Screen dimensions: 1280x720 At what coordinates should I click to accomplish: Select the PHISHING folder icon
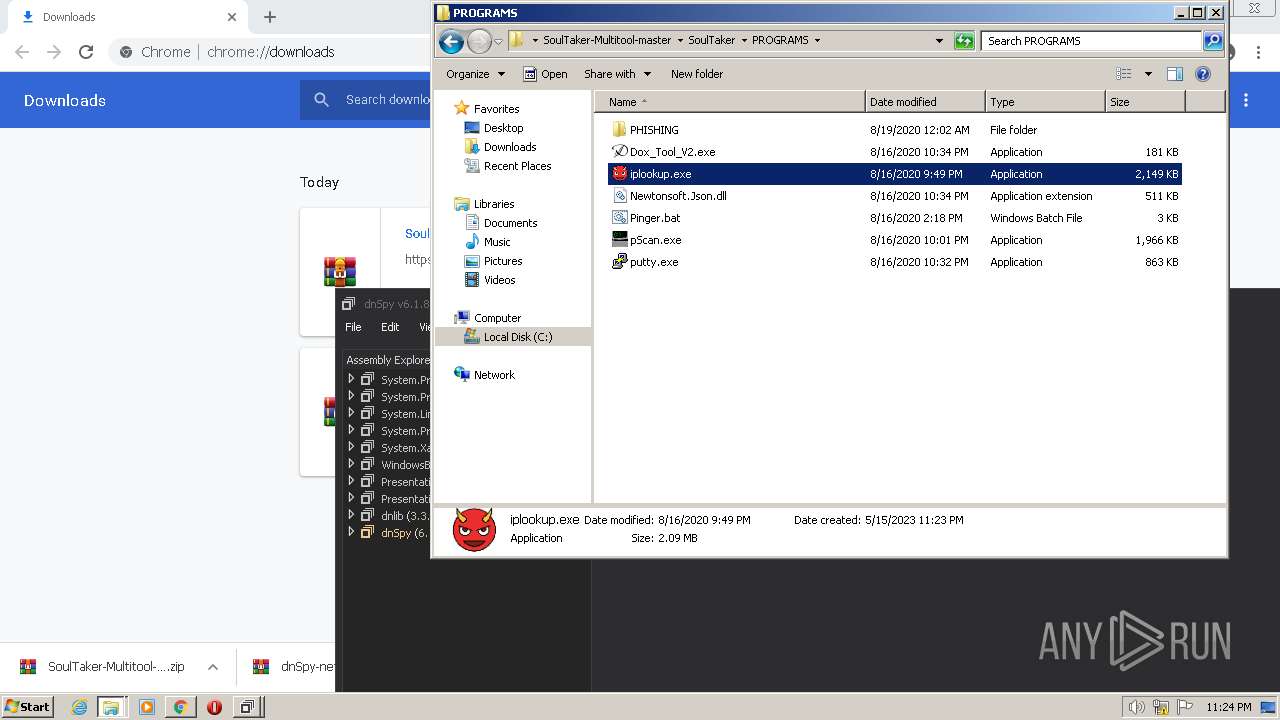click(619, 130)
